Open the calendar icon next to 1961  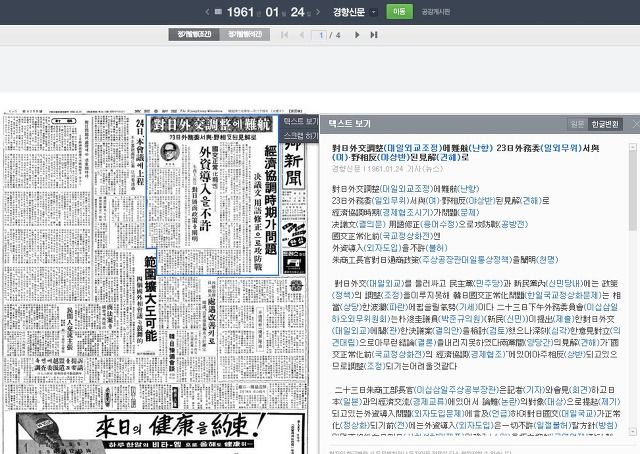click(218, 12)
